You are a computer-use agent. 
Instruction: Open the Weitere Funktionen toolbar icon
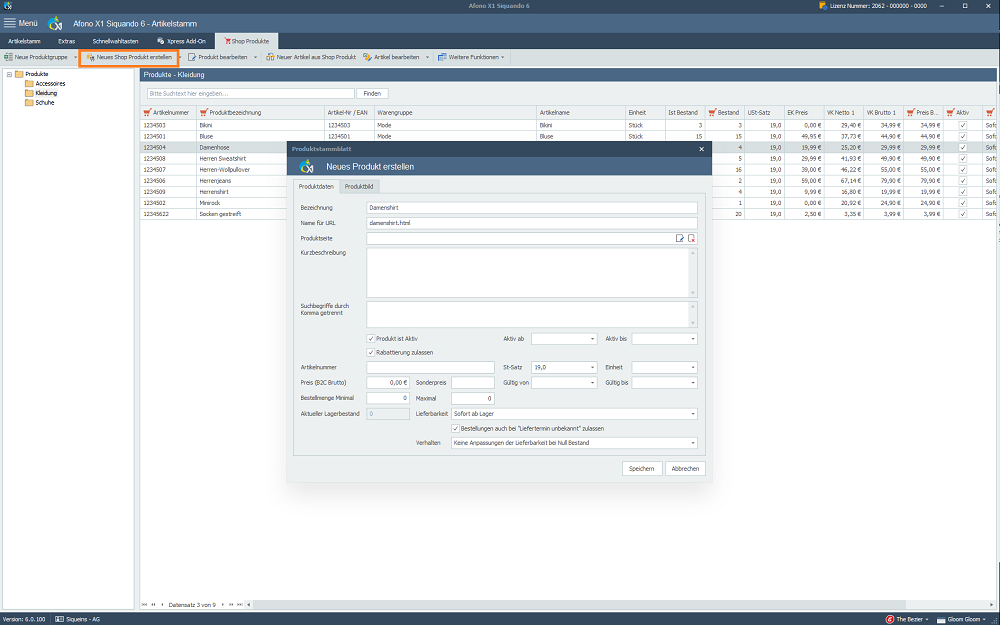point(442,57)
